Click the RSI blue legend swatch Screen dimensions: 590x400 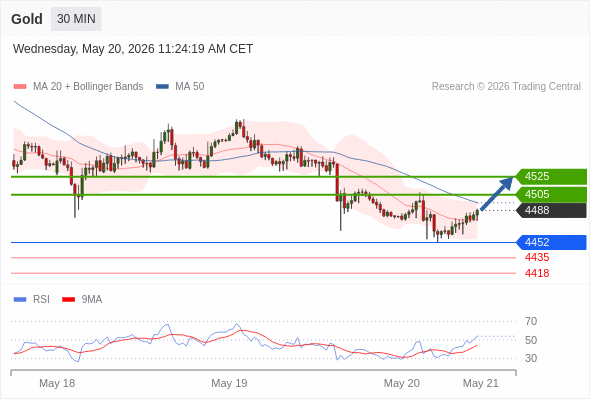(20, 300)
